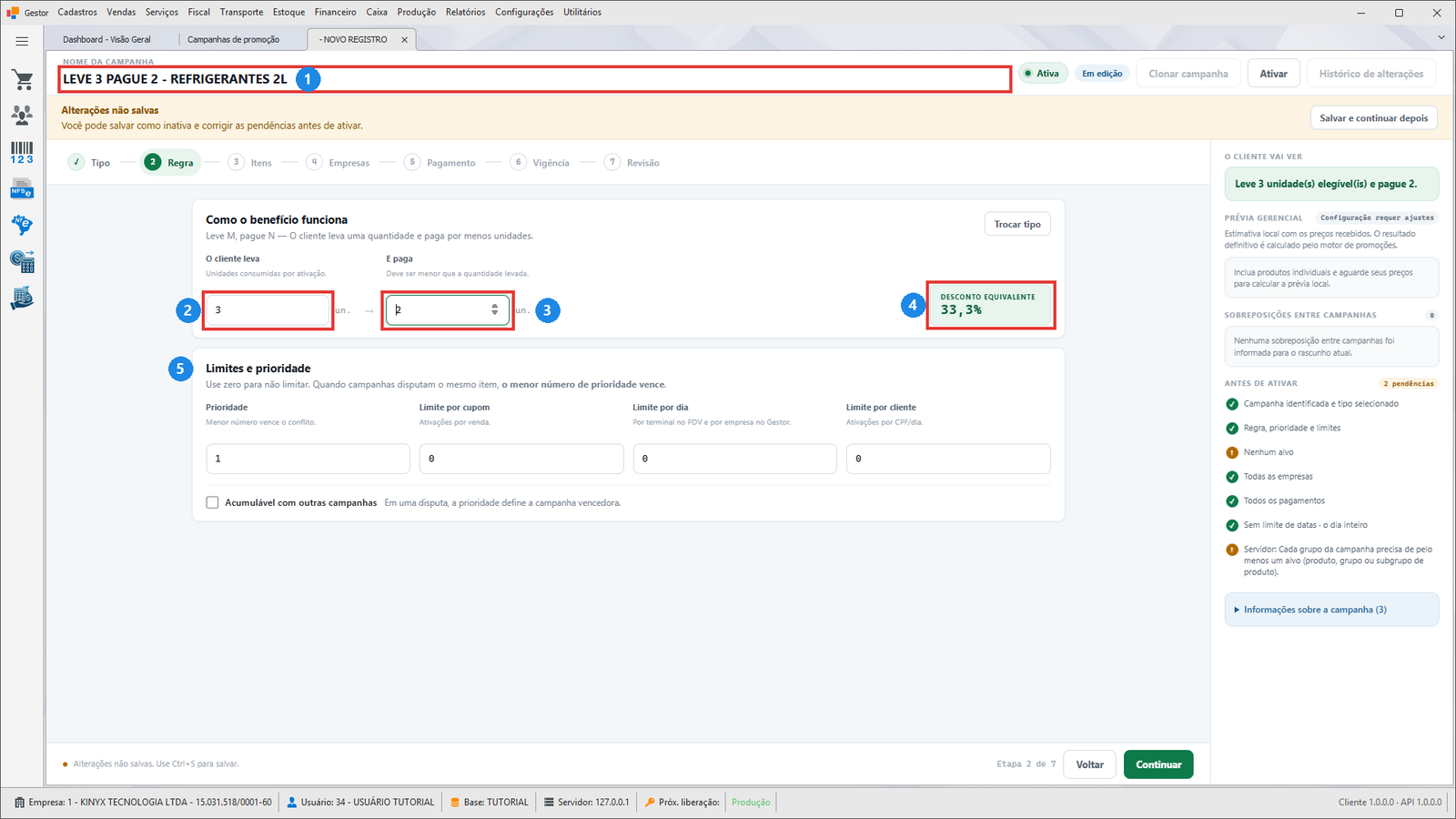Screen dimensions: 1456x819
Task: Click the E paga quantity spinner arrows
Action: (x=495, y=310)
